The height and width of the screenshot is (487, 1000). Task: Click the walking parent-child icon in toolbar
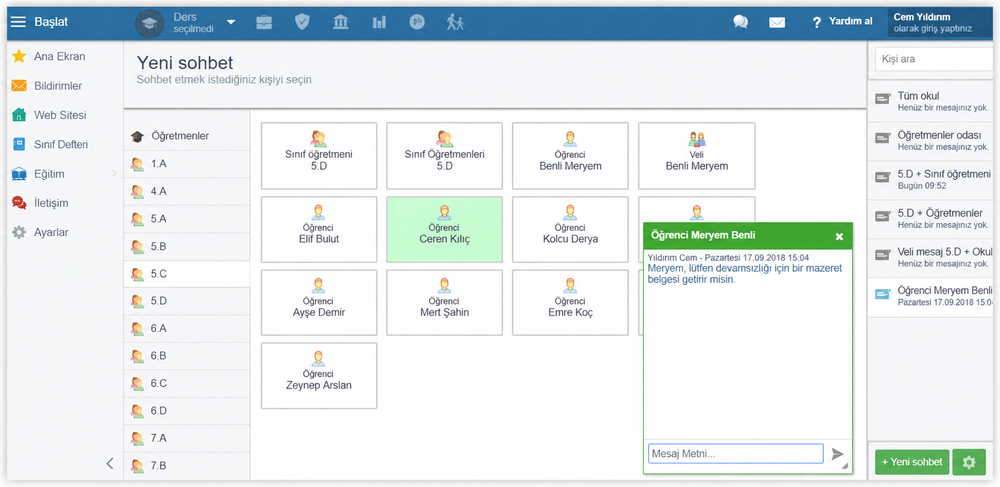click(455, 22)
